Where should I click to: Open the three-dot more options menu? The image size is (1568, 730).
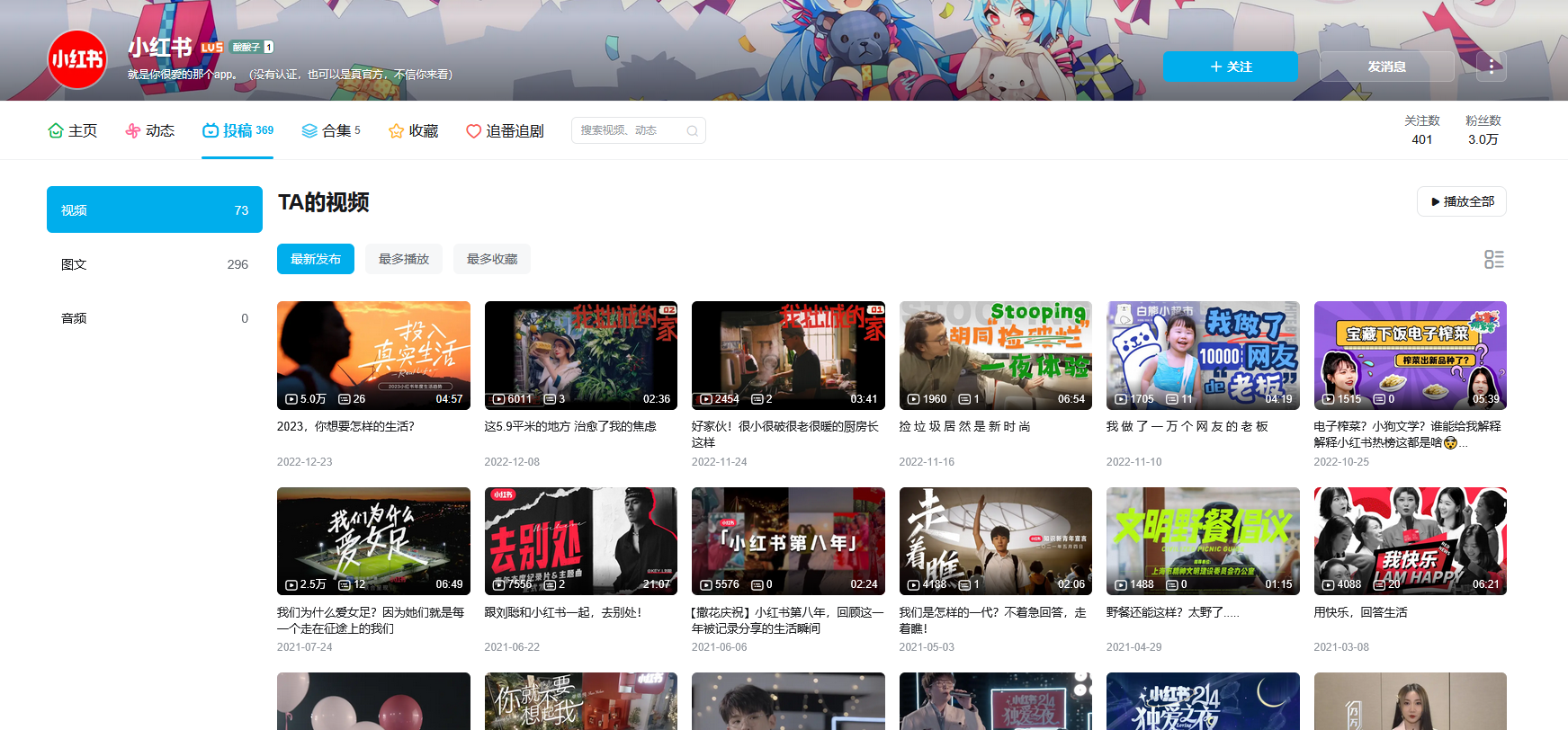1492,67
